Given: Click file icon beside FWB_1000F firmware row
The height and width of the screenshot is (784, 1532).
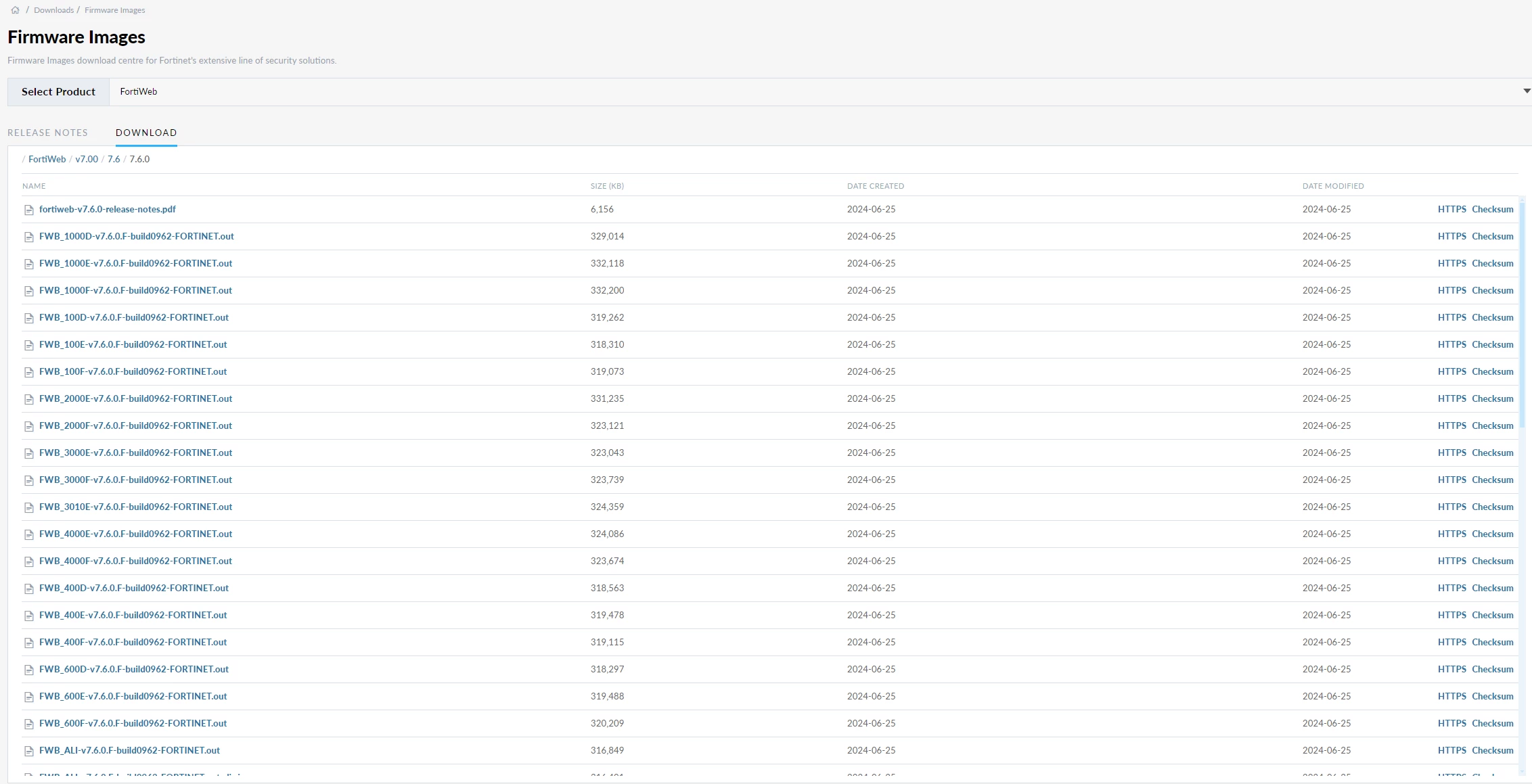Looking at the screenshot, I should pyautogui.click(x=29, y=291).
